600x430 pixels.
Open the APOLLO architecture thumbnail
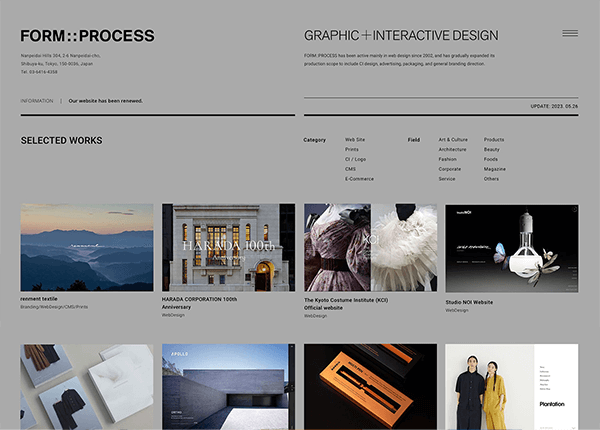tap(228, 386)
